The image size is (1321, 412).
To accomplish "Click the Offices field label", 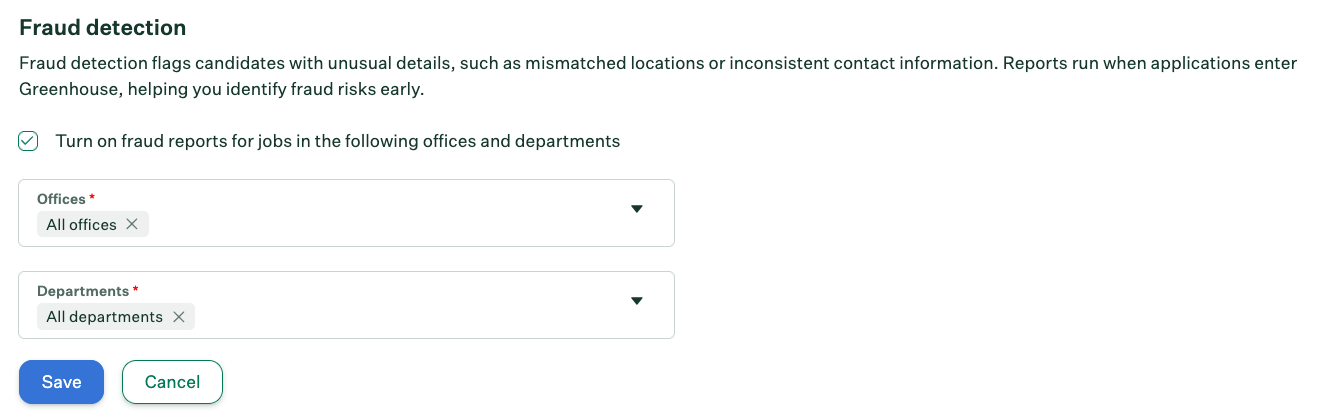I will coord(61,199).
